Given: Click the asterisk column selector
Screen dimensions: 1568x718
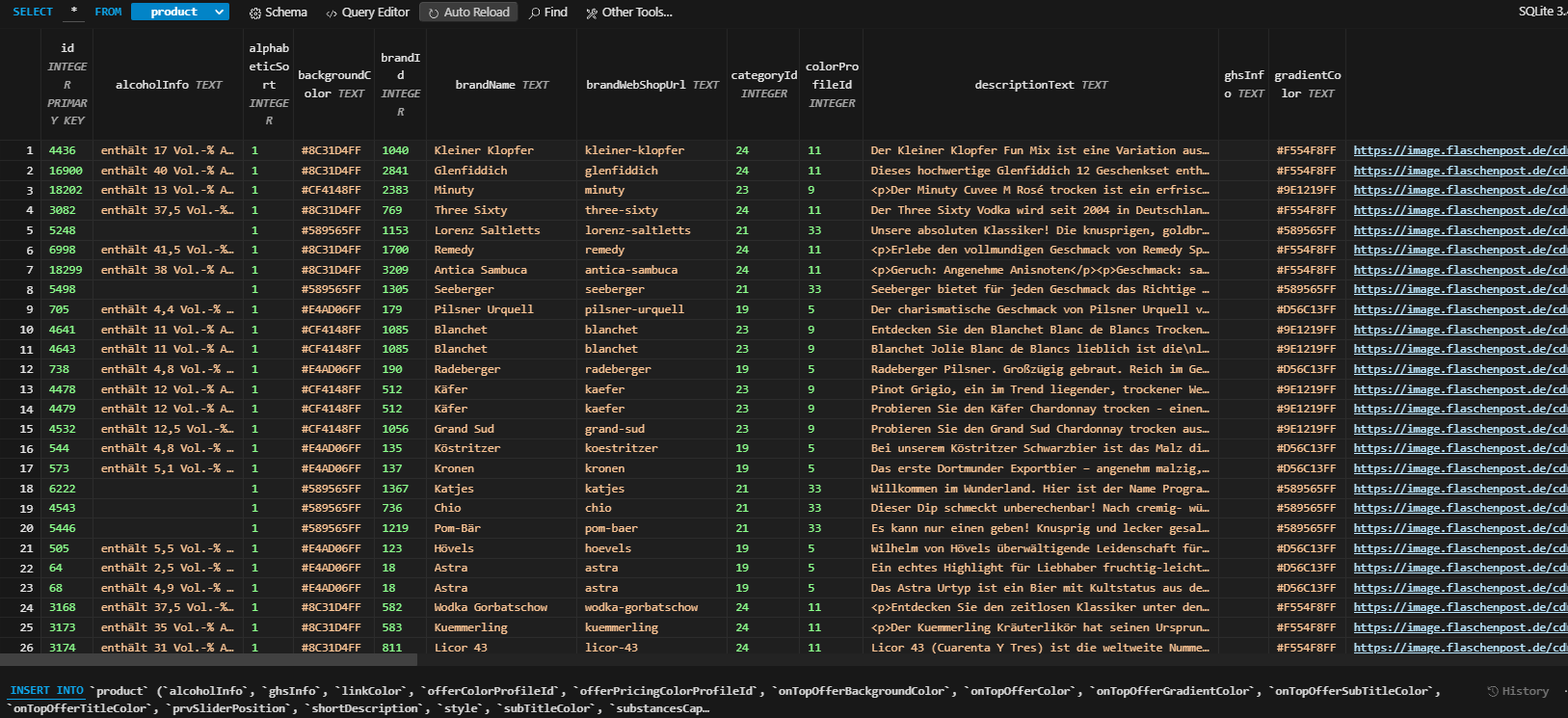Looking at the screenshot, I should tap(74, 12).
